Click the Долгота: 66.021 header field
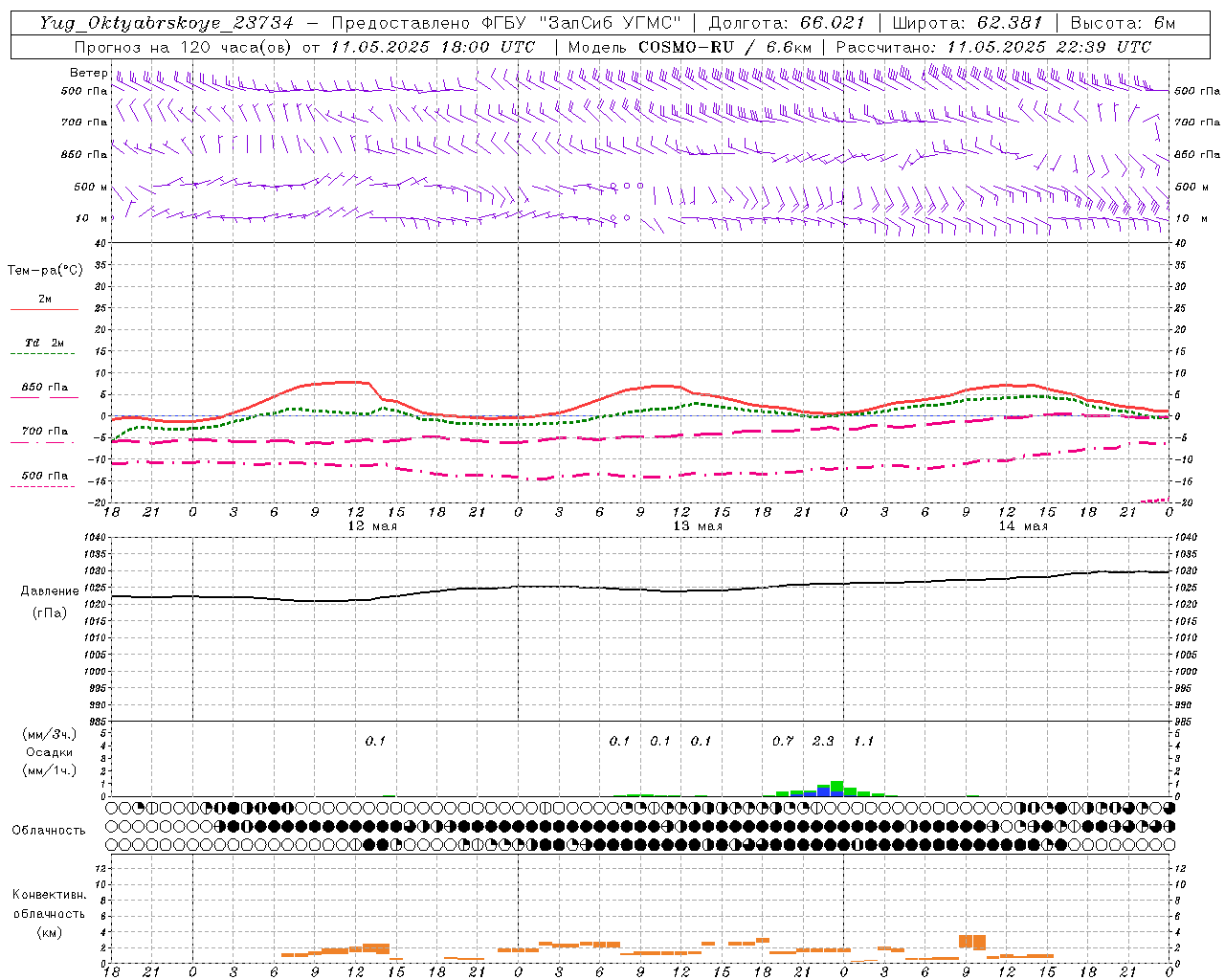This screenshot has height=980, width=1225. (x=787, y=23)
